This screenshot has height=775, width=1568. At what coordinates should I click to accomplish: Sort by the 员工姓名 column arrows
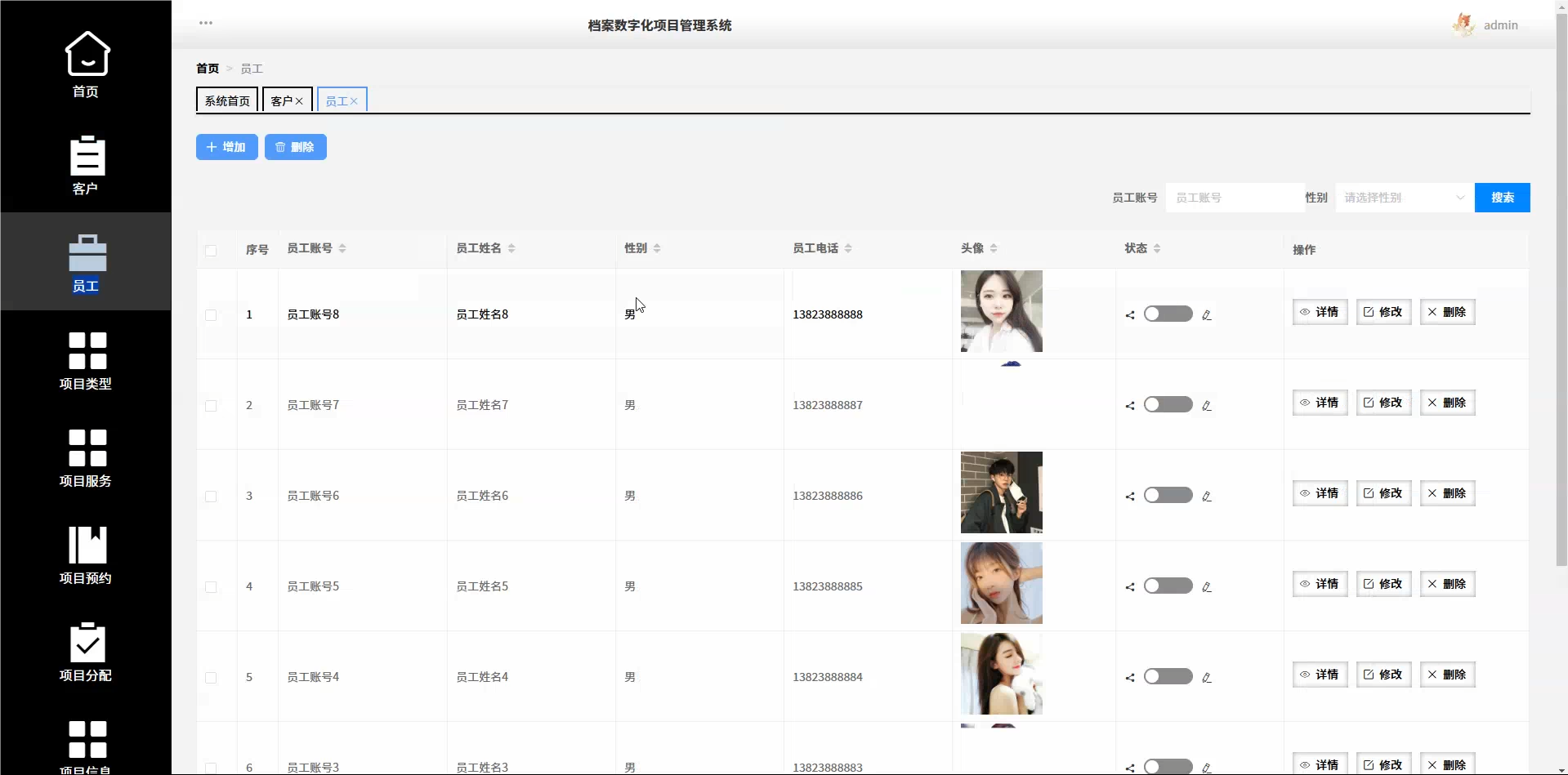(511, 248)
